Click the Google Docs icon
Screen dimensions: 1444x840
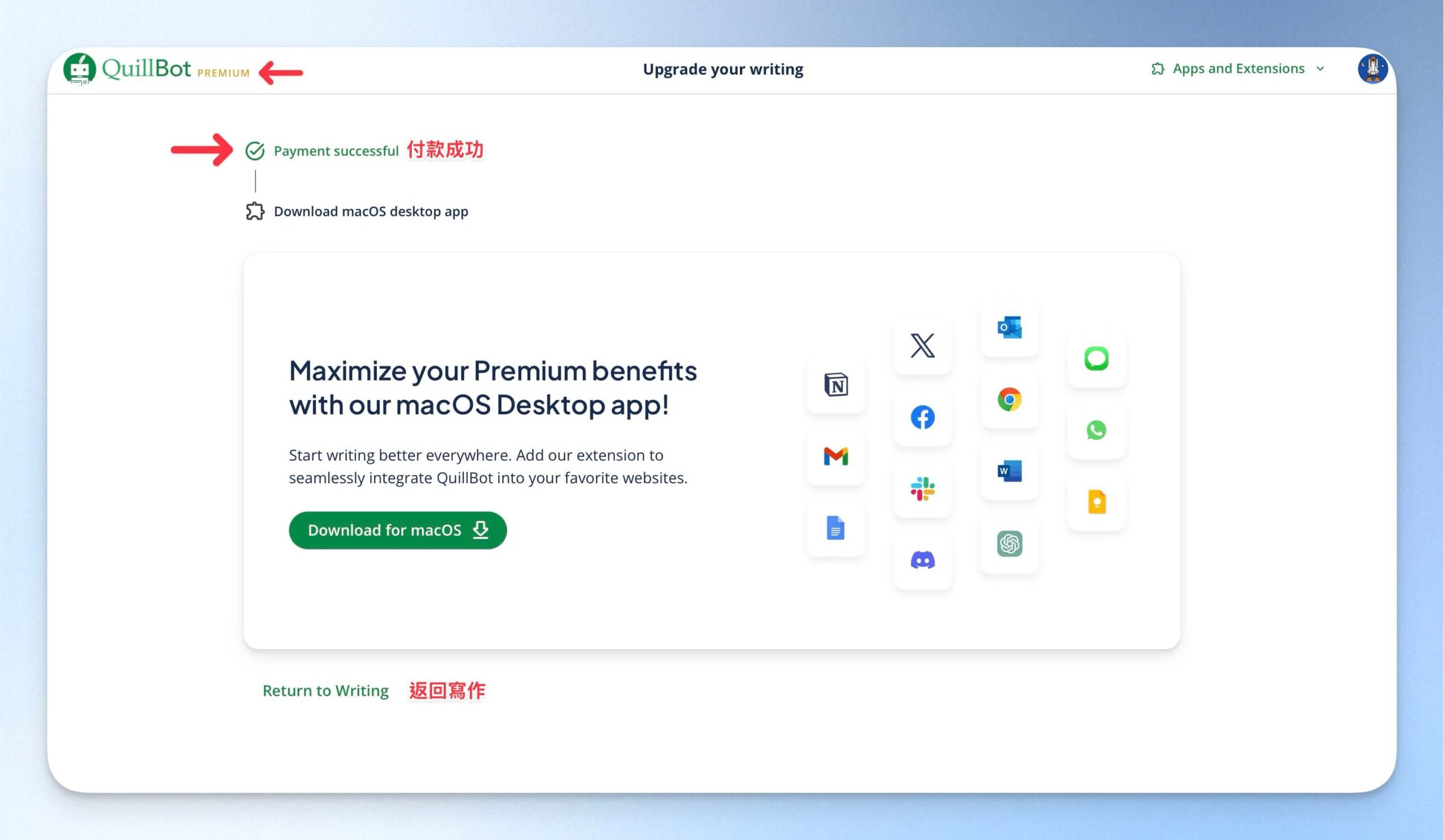coord(835,528)
